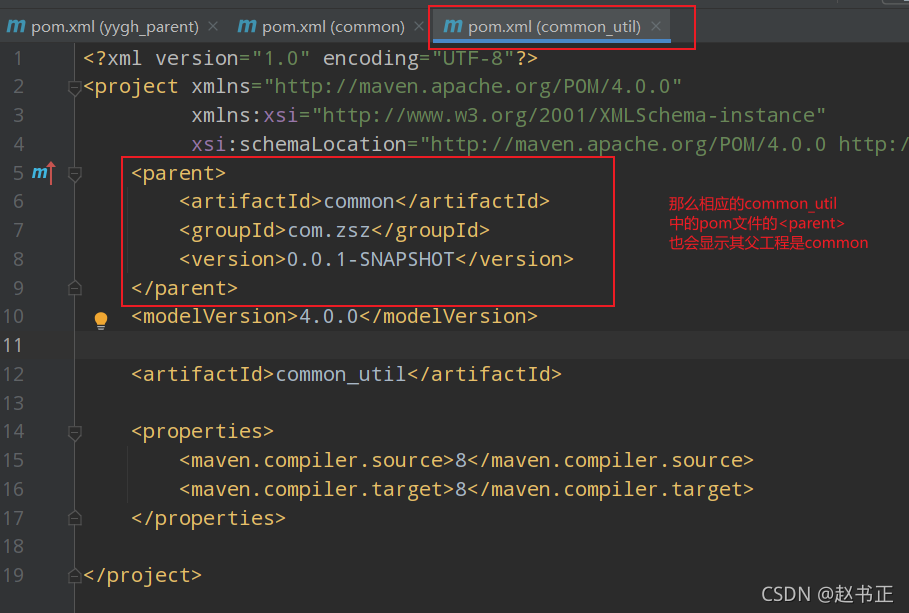Click the closing </properties> tag
909x613 pixels.
point(209,518)
